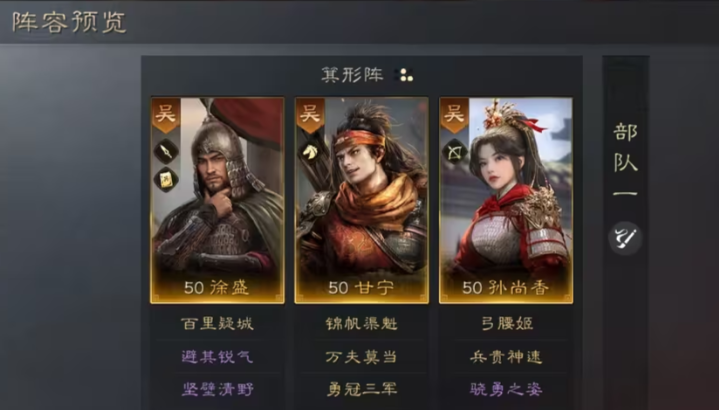Click the edit brush icon under 部队一
This screenshot has width=719, height=410.
625,238
